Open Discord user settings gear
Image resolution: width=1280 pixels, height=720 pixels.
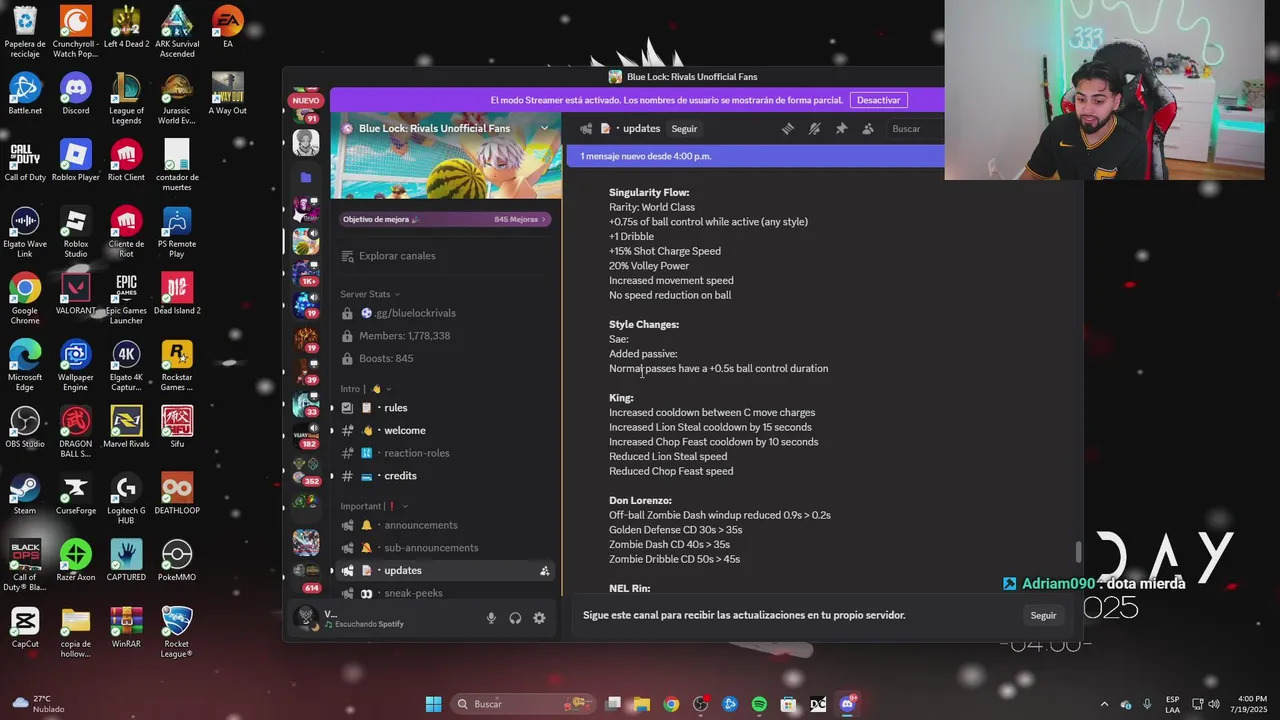pos(539,618)
